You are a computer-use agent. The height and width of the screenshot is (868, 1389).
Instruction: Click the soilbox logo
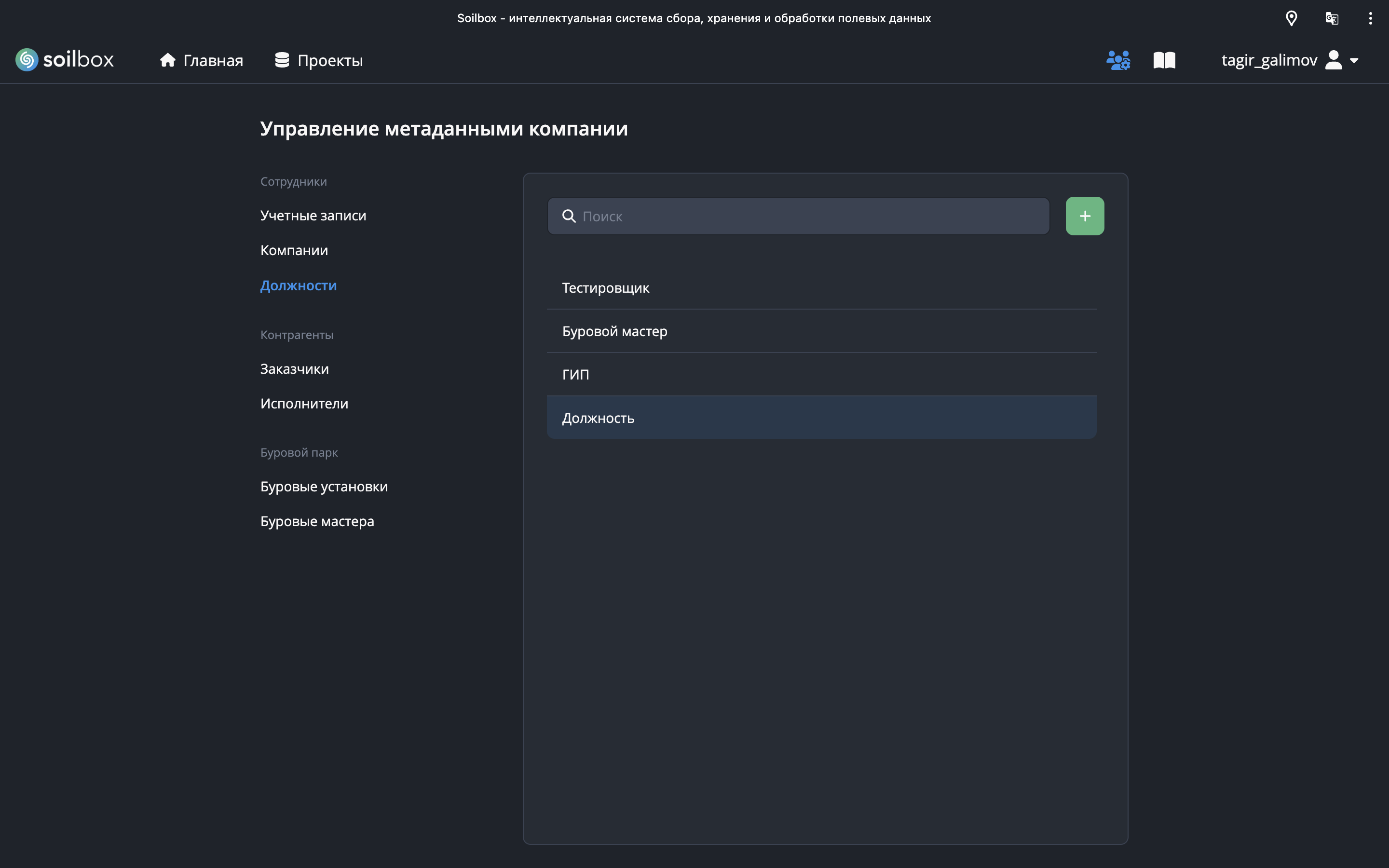coord(64,60)
